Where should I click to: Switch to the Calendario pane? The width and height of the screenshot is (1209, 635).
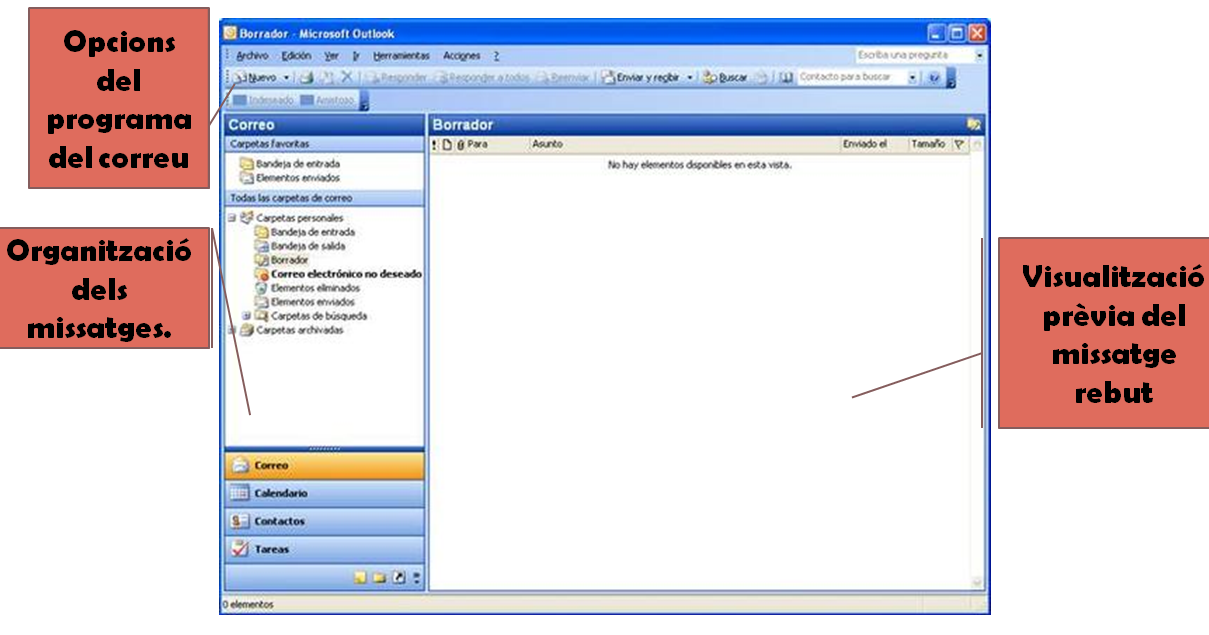point(325,494)
